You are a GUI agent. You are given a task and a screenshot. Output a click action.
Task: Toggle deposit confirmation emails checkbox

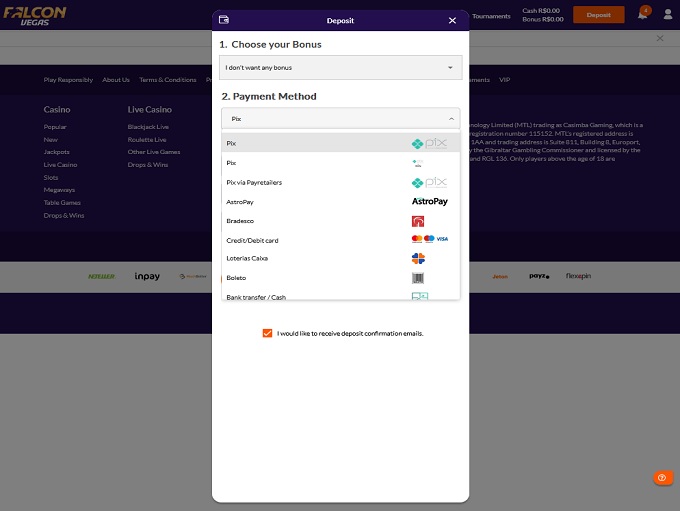267,333
